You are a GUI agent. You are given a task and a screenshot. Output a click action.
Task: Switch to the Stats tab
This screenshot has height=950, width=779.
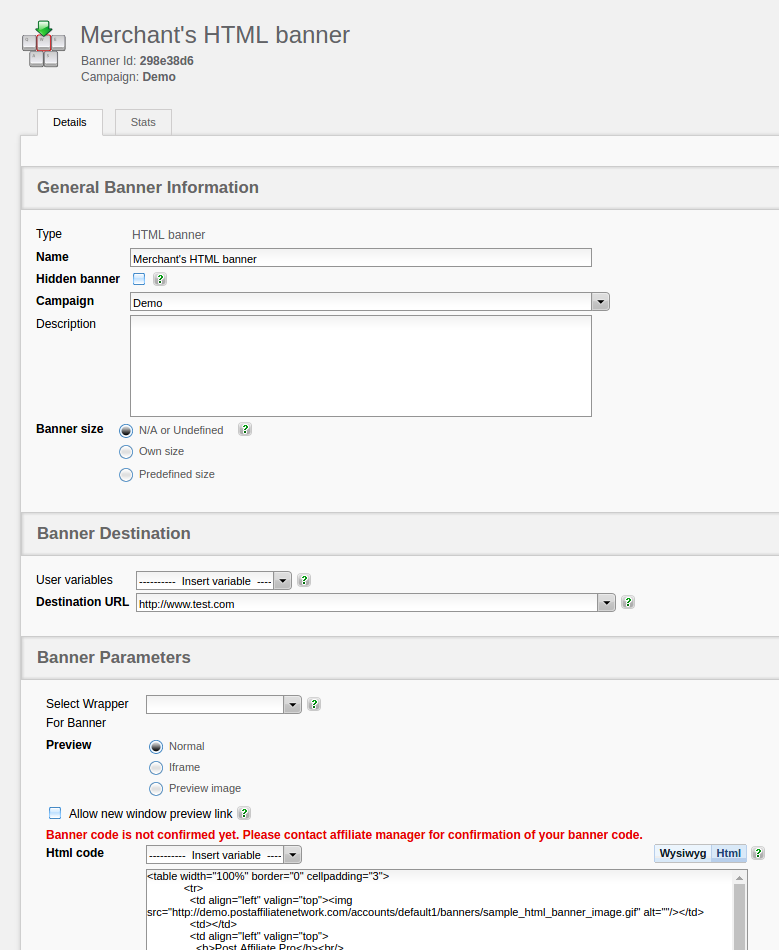point(143,122)
